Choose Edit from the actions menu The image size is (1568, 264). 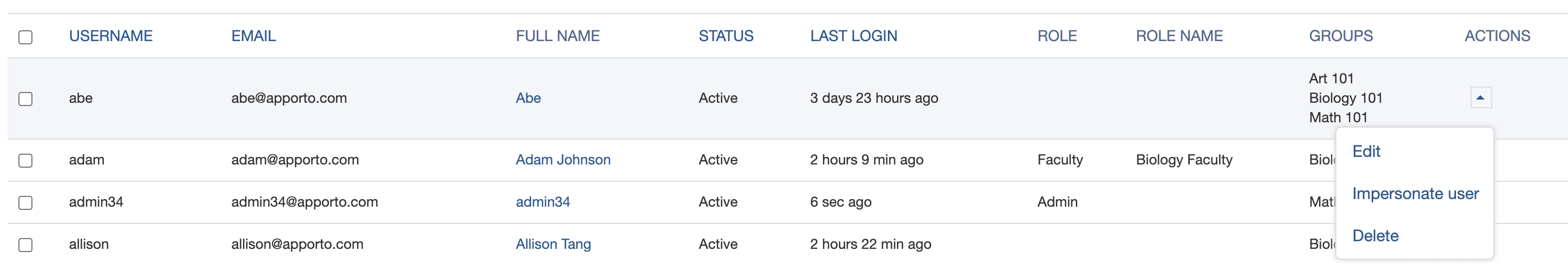[x=1366, y=151]
